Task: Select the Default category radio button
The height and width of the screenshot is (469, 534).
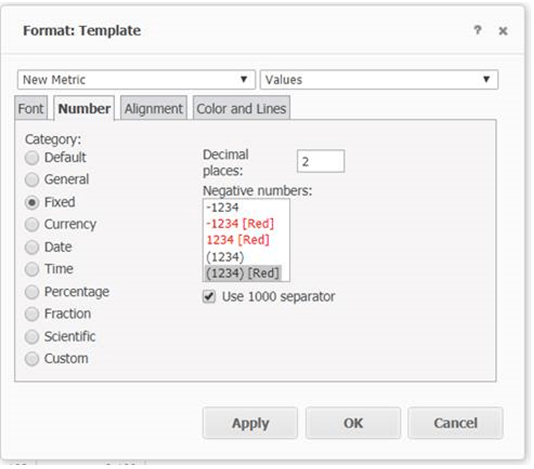Action: point(32,158)
